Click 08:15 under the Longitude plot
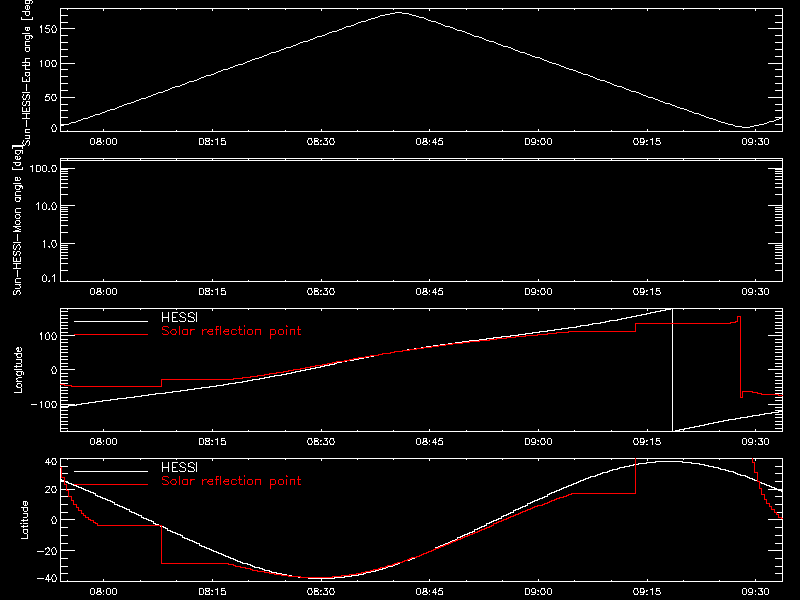The height and width of the screenshot is (600, 800). 212,442
